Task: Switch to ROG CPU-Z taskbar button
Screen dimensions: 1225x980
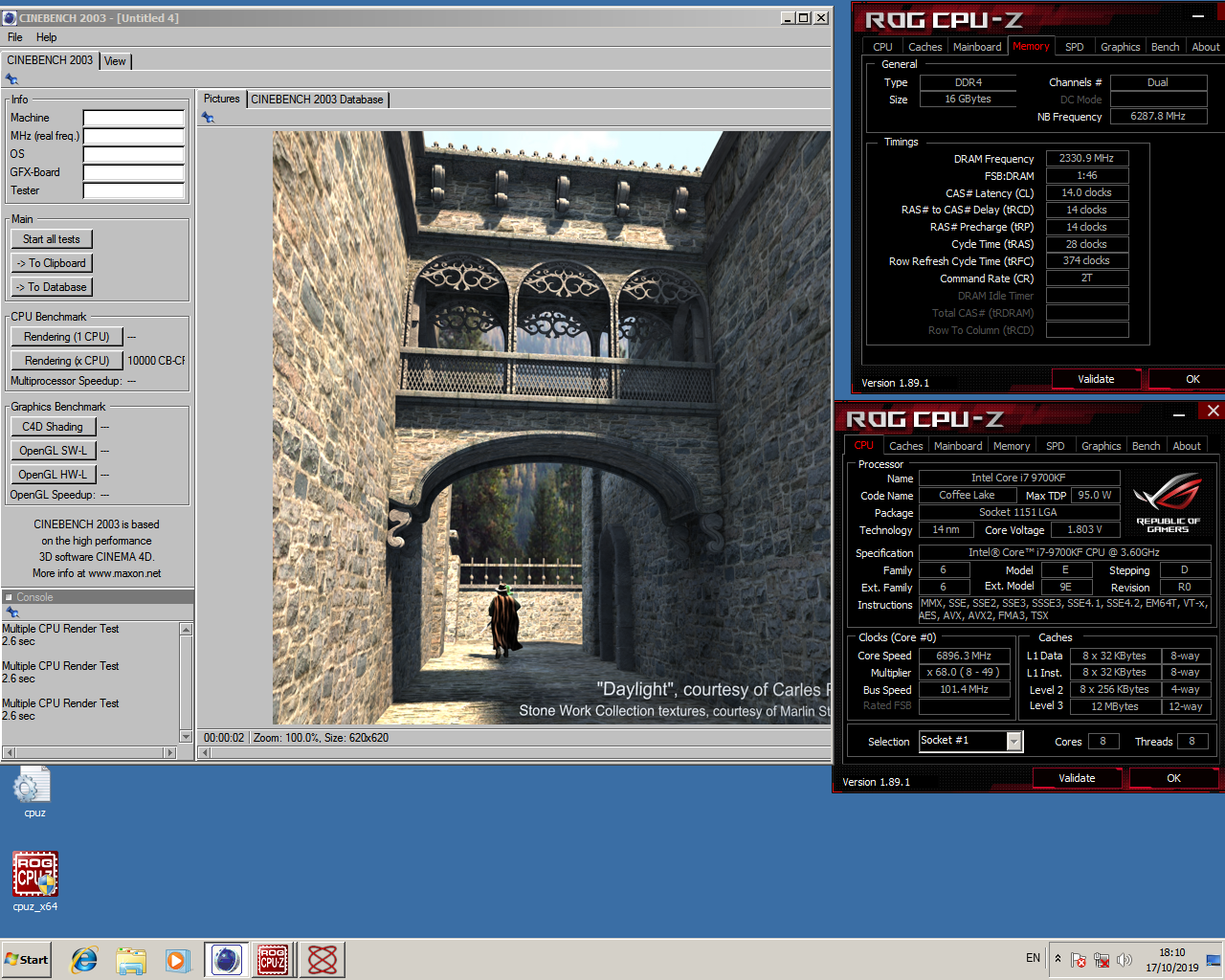Action: [x=273, y=960]
